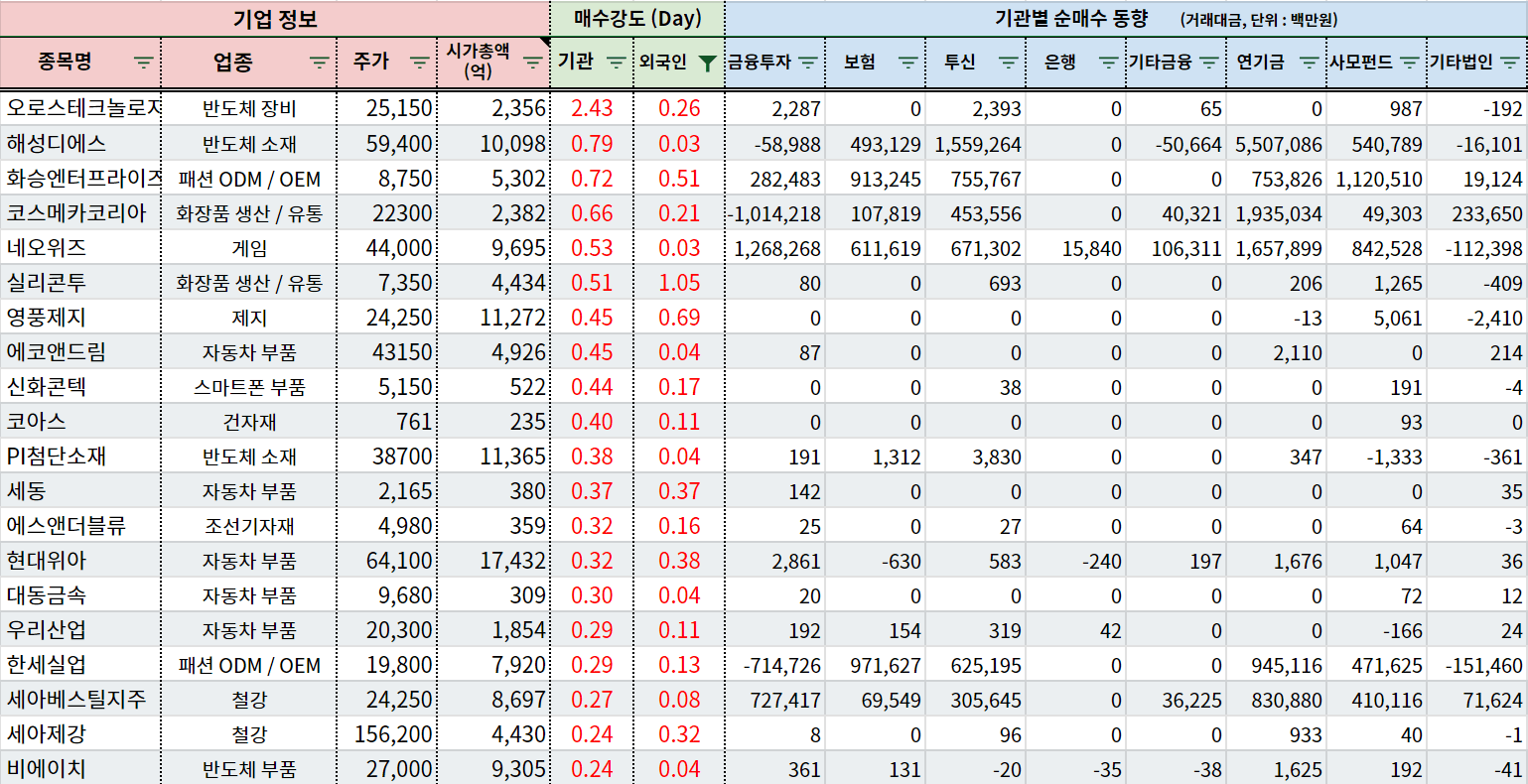
Task: Click the 우리산업 stock name cell
Action: [x=80, y=629]
